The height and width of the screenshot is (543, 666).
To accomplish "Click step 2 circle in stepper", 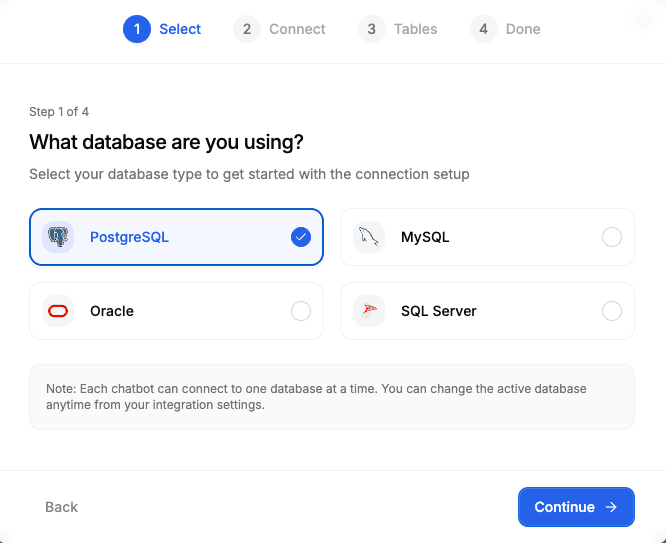I will [x=247, y=29].
